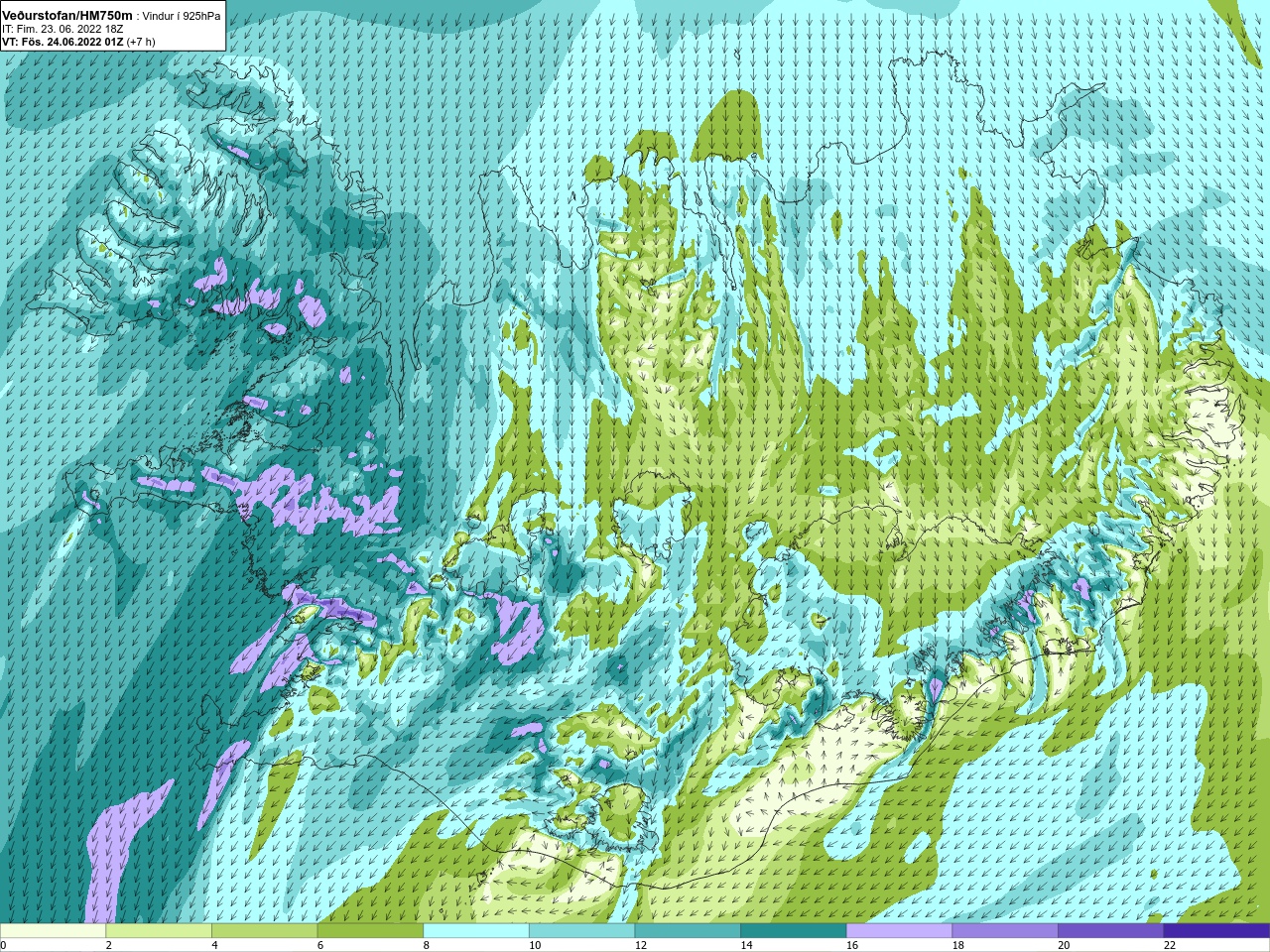
Task: Click the legend value '14'
Action: pos(746,945)
